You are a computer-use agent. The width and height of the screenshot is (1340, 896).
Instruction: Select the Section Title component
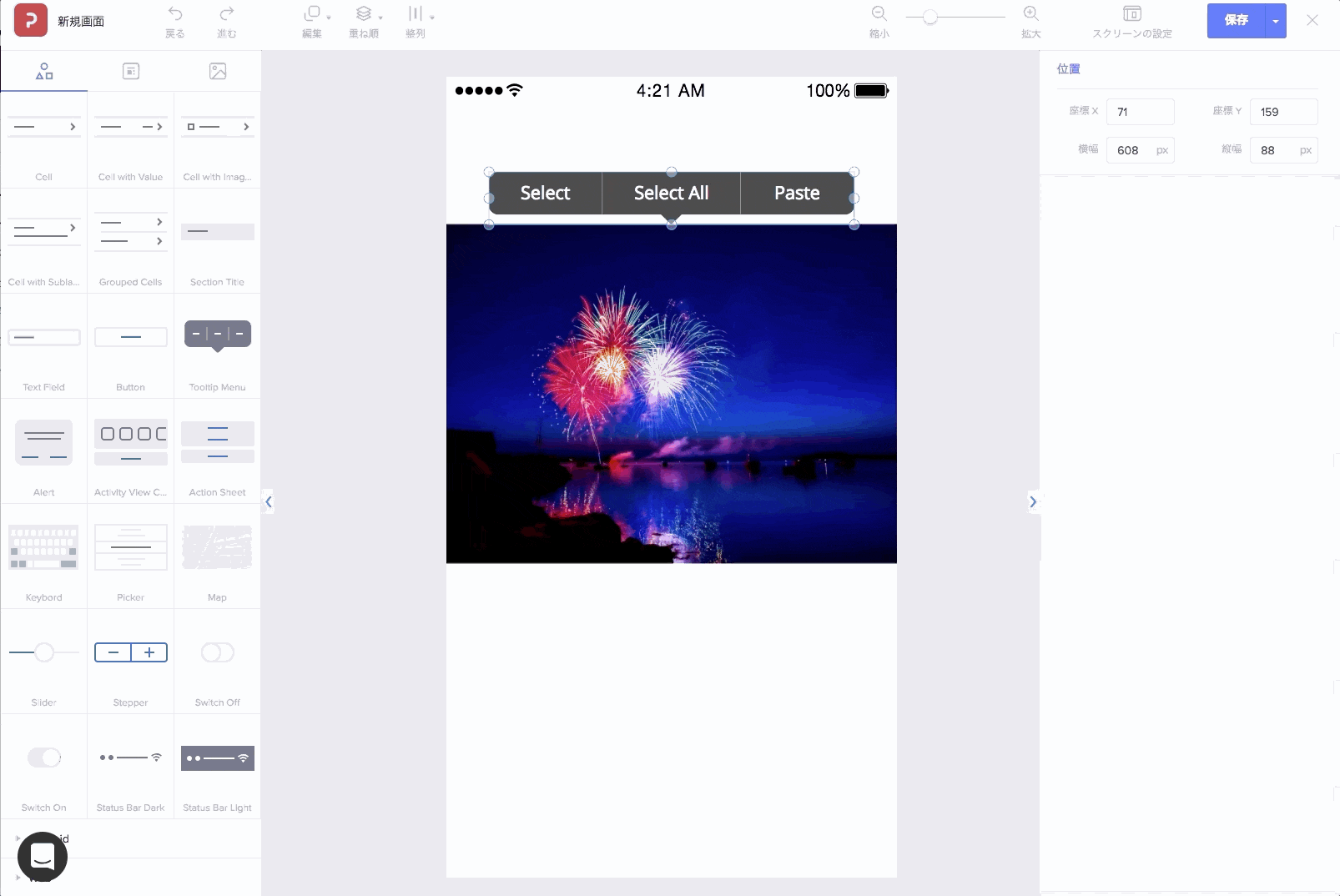[218, 242]
